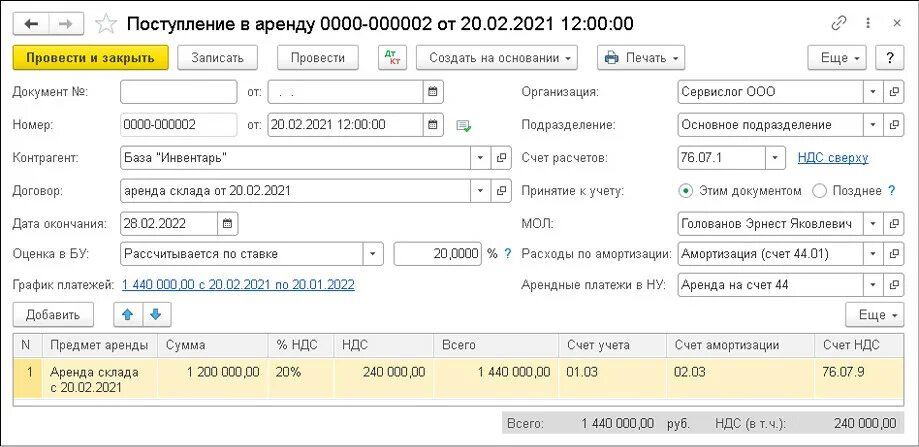Click Провести и закрыть button
The height and width of the screenshot is (447, 919).
coord(90,58)
